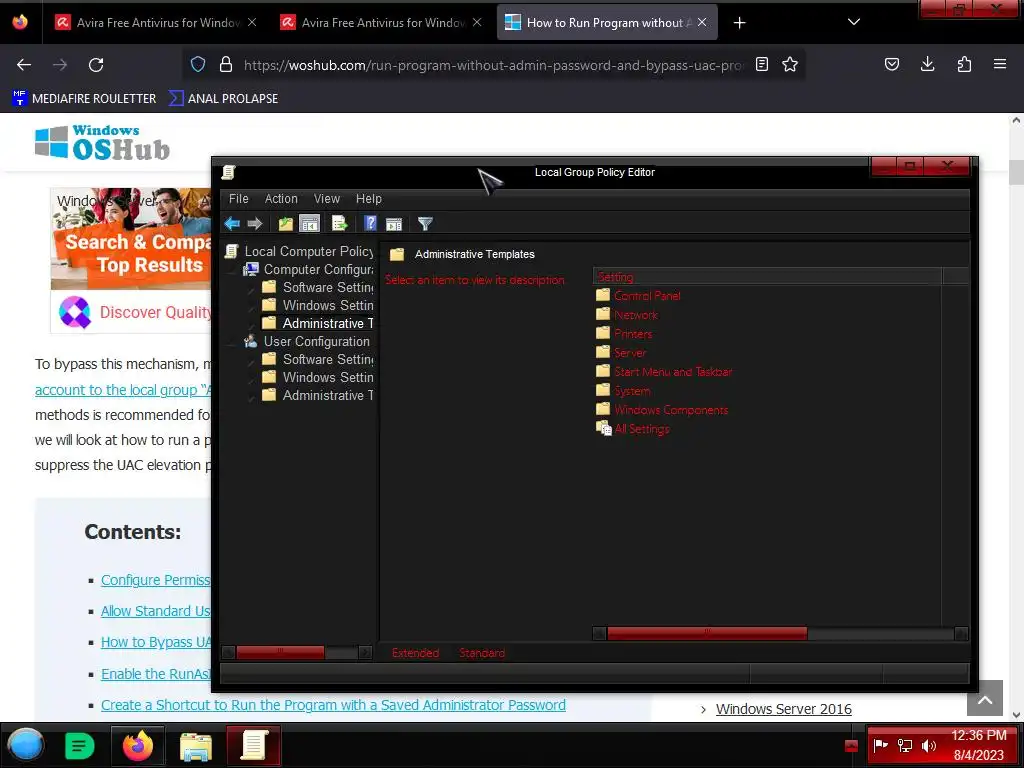
Task: Collapse the User Configuration tree node
Action: coord(233,342)
